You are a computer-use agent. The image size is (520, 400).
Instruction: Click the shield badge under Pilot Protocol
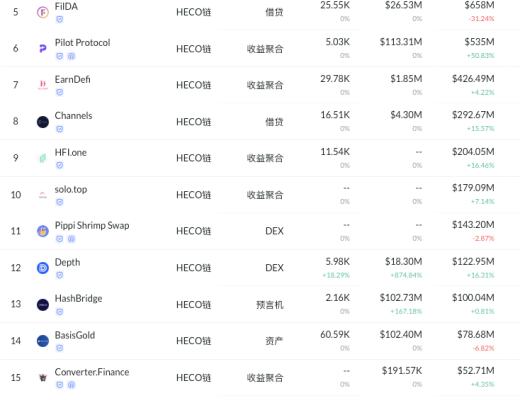[60, 56]
